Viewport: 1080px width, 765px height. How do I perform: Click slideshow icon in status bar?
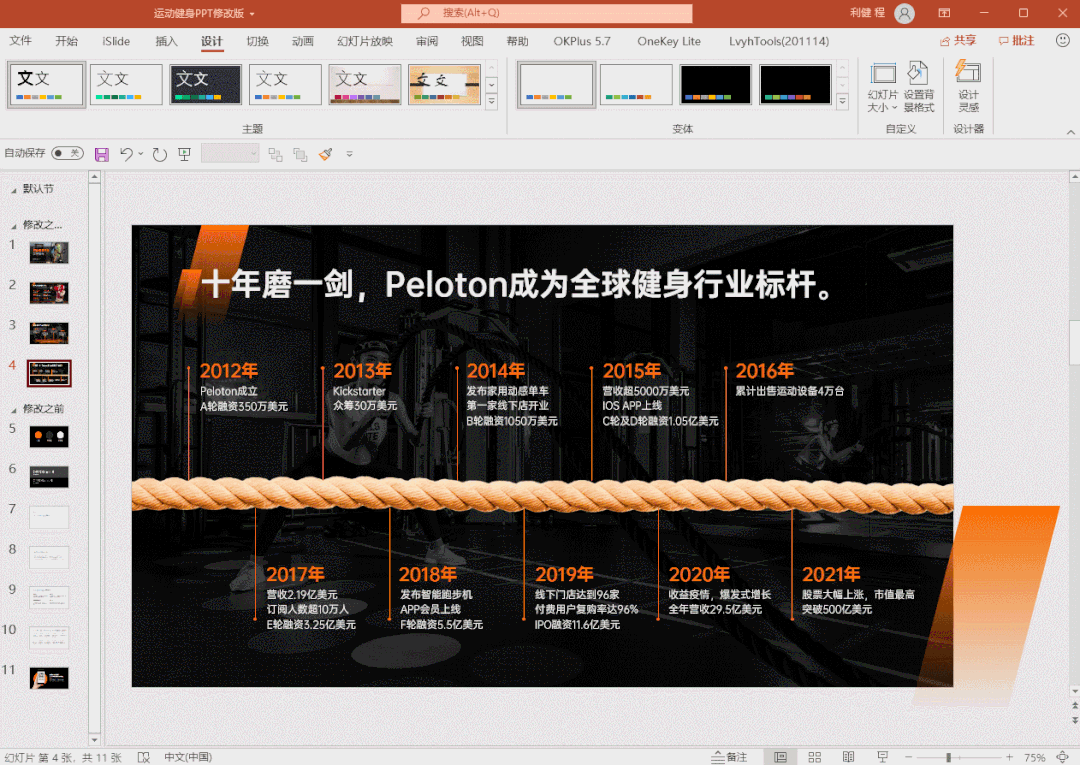coord(882,757)
